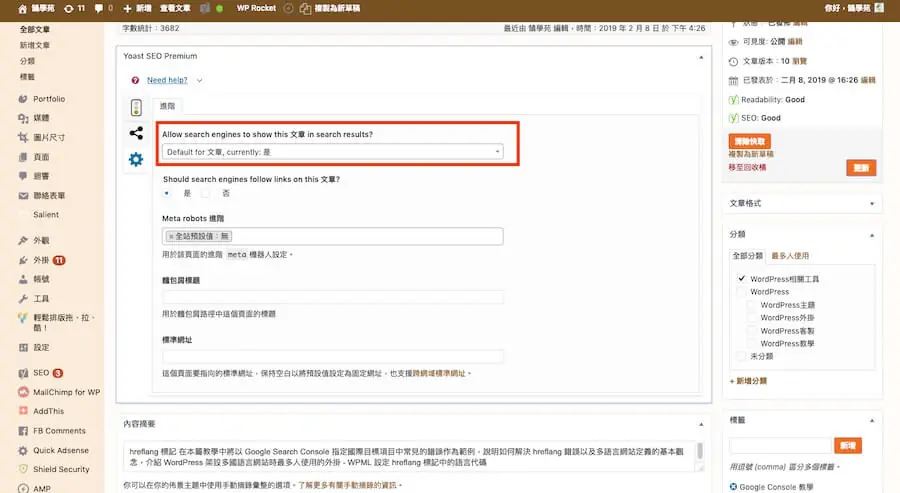Image resolution: width=900 pixels, height=493 pixels.
Task: Open the 外觀 appearance brush icon
Action: [x=23, y=240]
